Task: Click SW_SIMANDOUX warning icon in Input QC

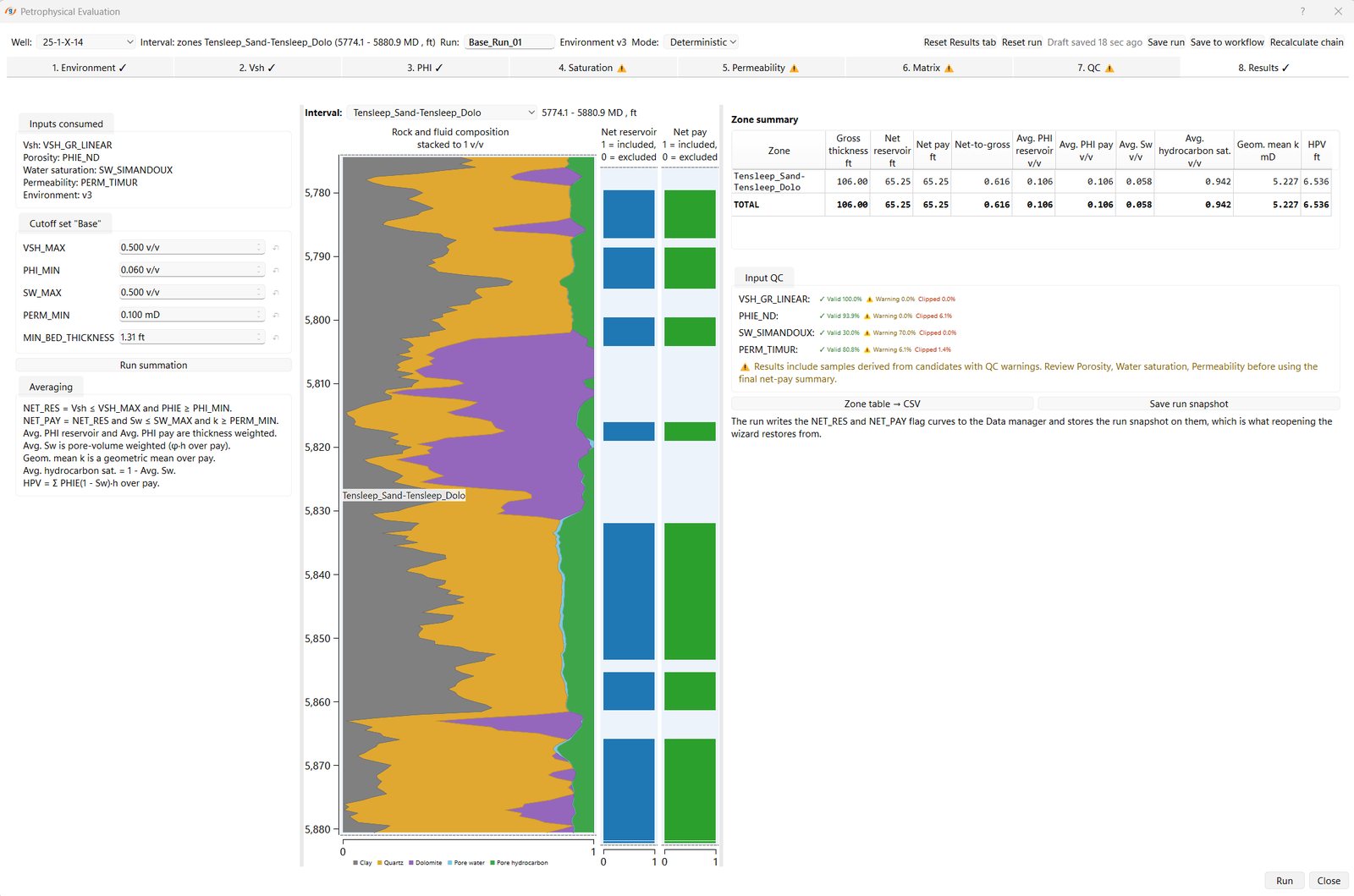Action: (867, 333)
